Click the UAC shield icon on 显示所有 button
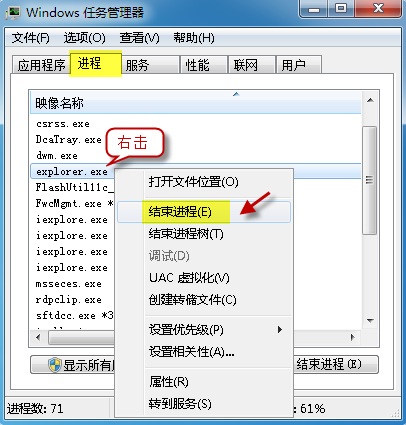 pyautogui.click(x=54, y=365)
